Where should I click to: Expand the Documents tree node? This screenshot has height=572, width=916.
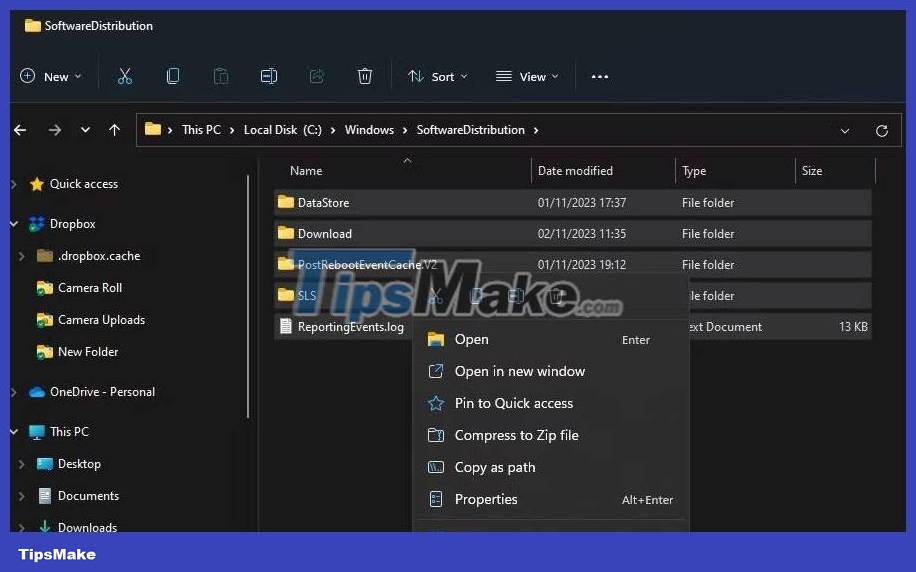pyautogui.click(x=22, y=496)
